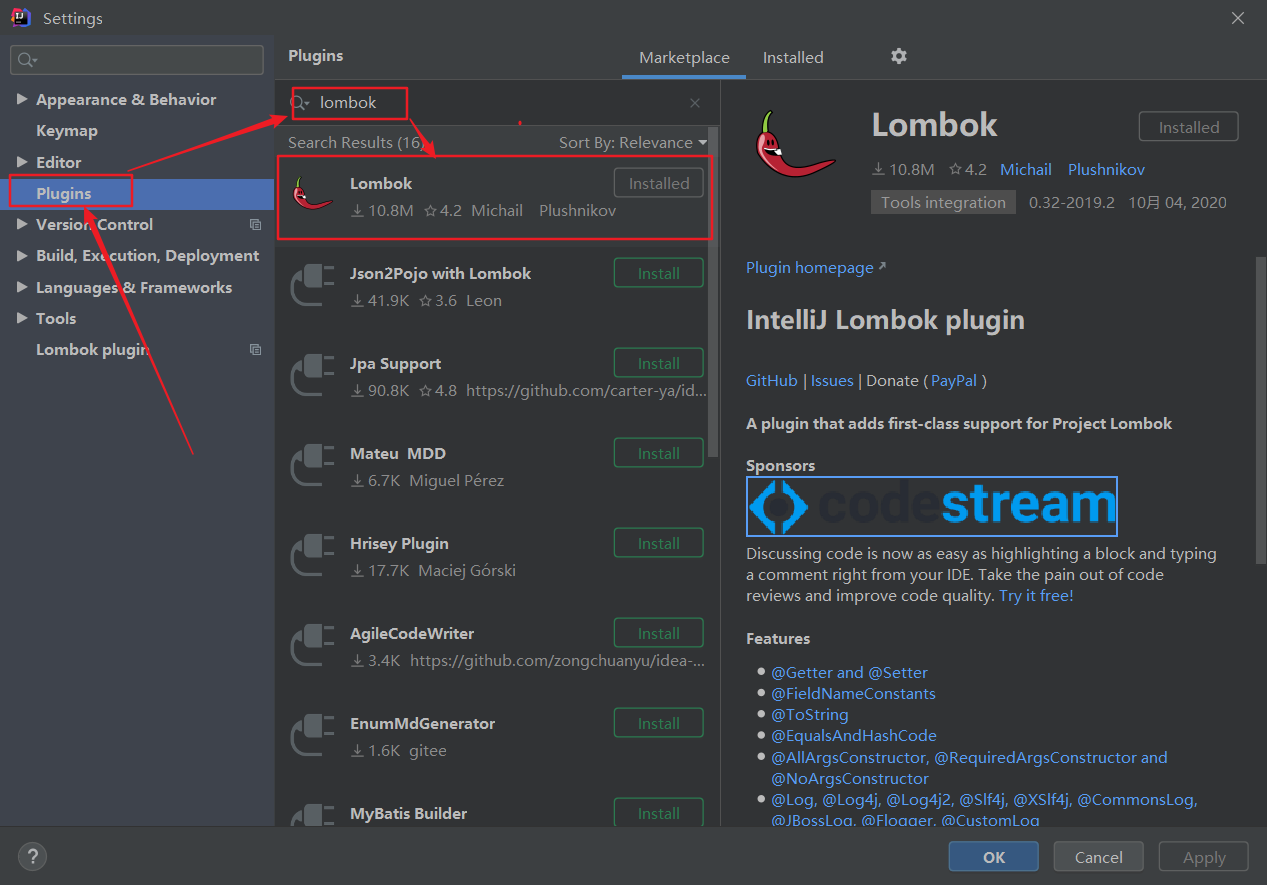Open the Sort By Relevance dropdown
Screen dimensions: 1267x885
click(632, 143)
